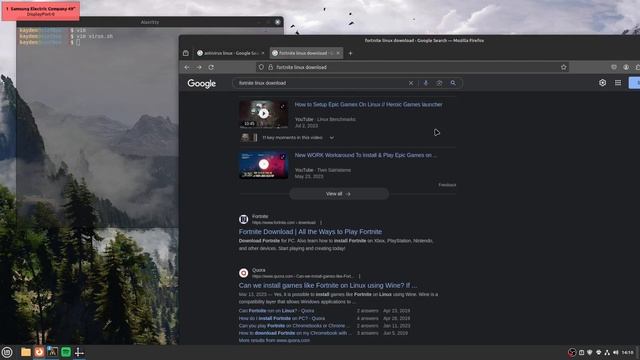Open Google quick settings gear
The width and height of the screenshot is (640, 360).
[602, 83]
